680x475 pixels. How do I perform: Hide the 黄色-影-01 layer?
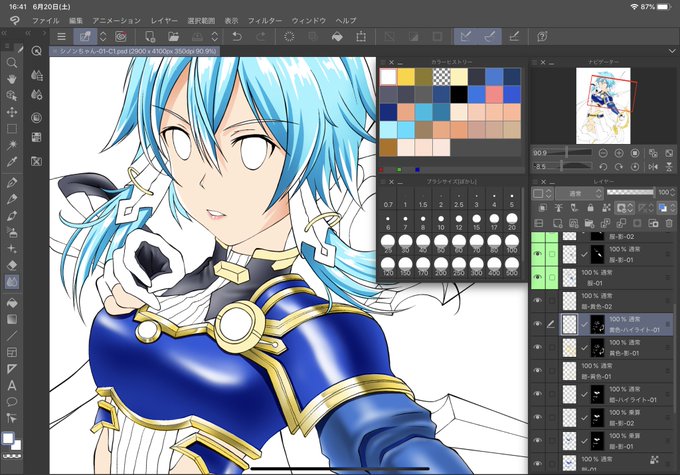click(538, 347)
